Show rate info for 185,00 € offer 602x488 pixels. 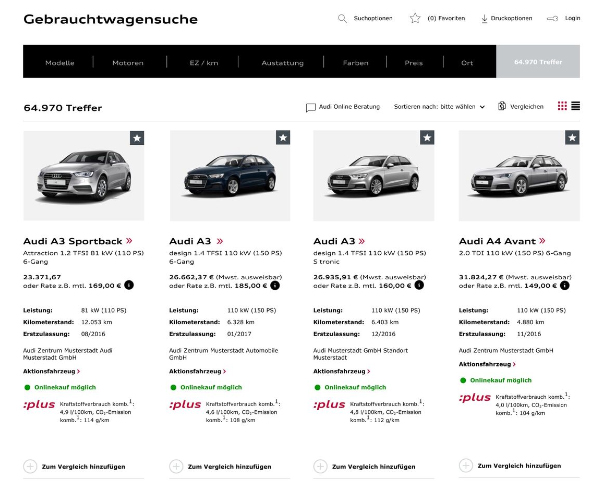click(275, 286)
